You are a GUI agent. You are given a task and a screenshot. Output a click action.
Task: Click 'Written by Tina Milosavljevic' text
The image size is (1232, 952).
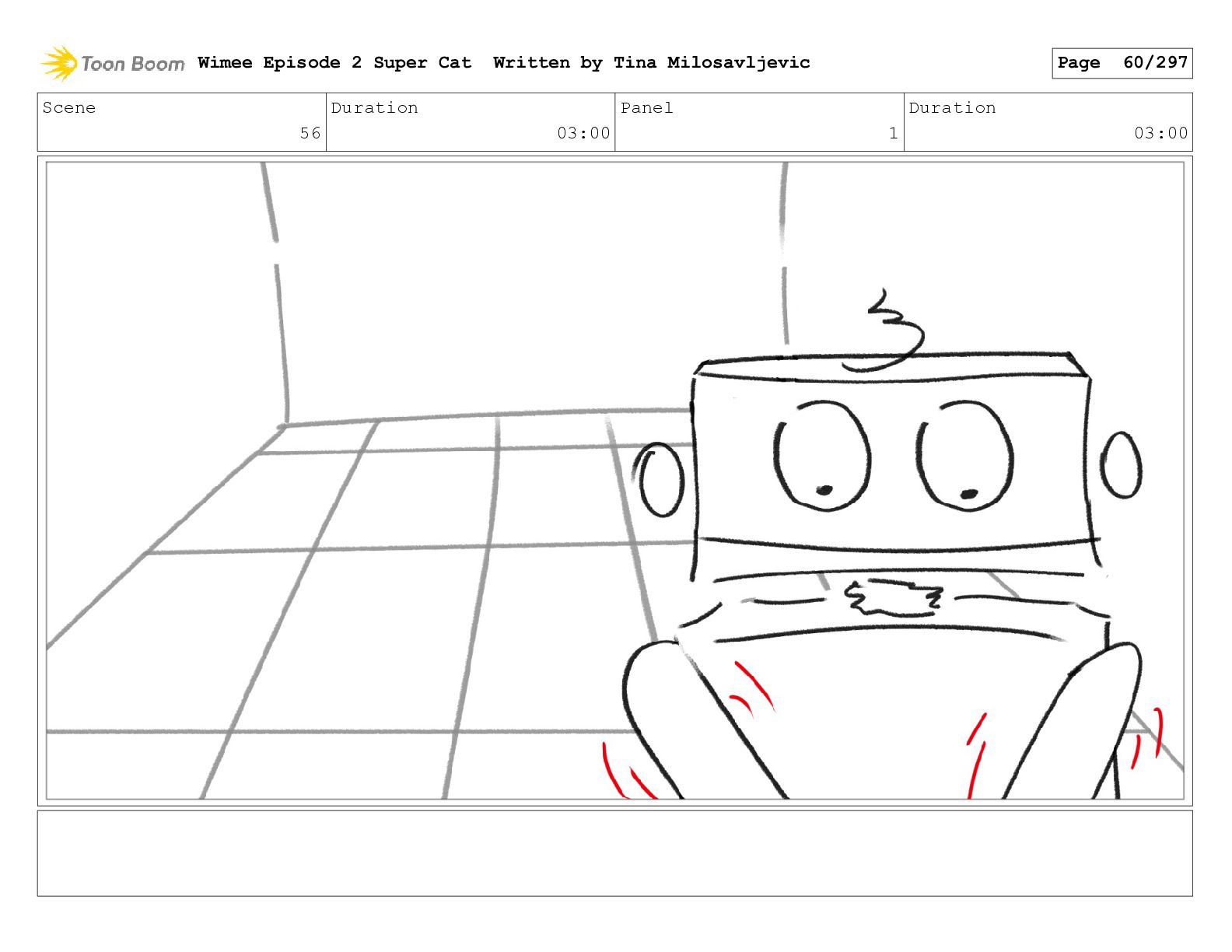[x=652, y=62]
